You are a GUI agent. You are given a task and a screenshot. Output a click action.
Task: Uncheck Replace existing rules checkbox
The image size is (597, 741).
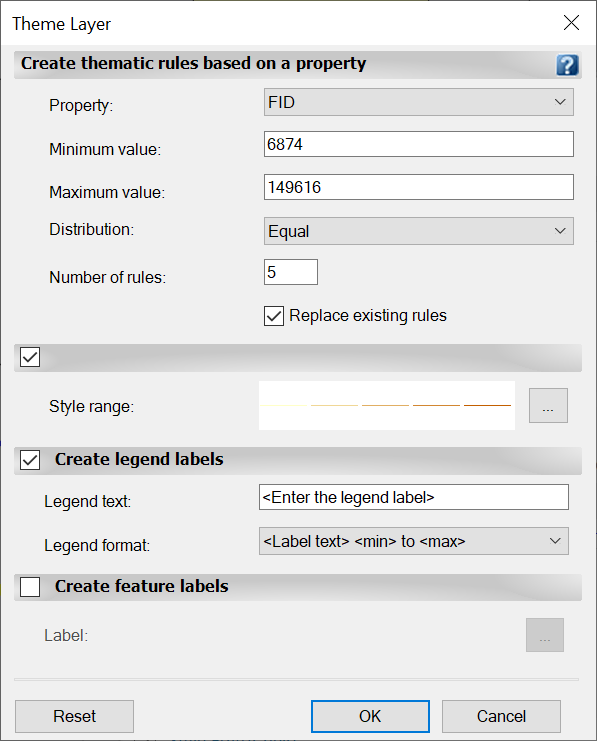[274, 316]
